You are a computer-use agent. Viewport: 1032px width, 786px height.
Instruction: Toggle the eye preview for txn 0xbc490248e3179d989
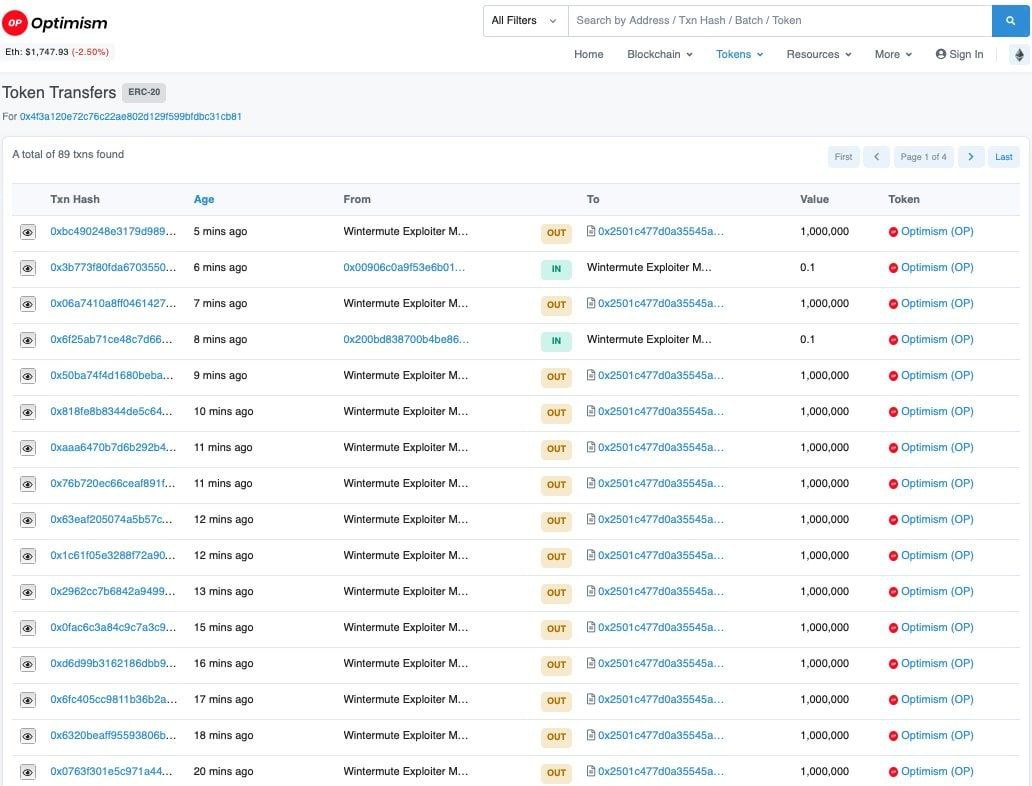28,232
